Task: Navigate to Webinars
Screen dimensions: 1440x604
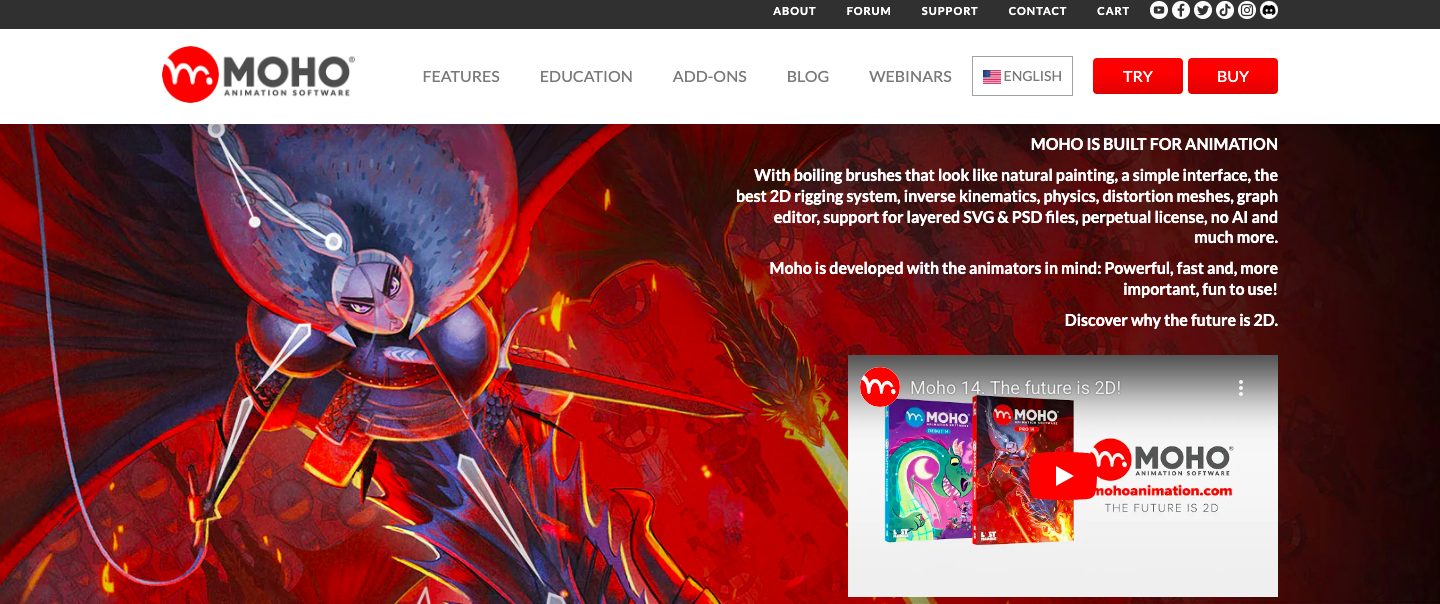Action: point(910,76)
